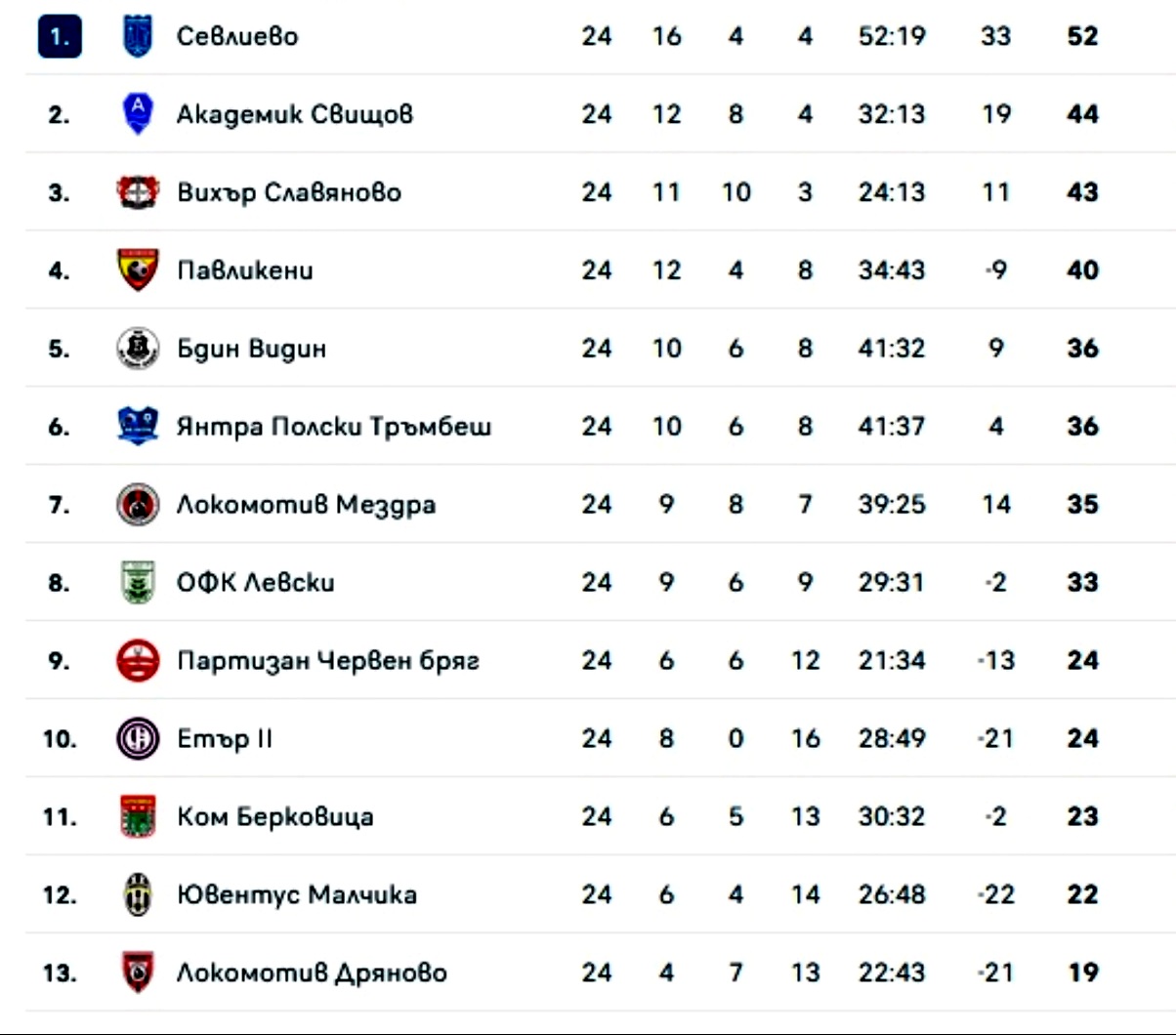
Task: Open the Янтра Полски Тръмбеш crest
Action: click(138, 427)
